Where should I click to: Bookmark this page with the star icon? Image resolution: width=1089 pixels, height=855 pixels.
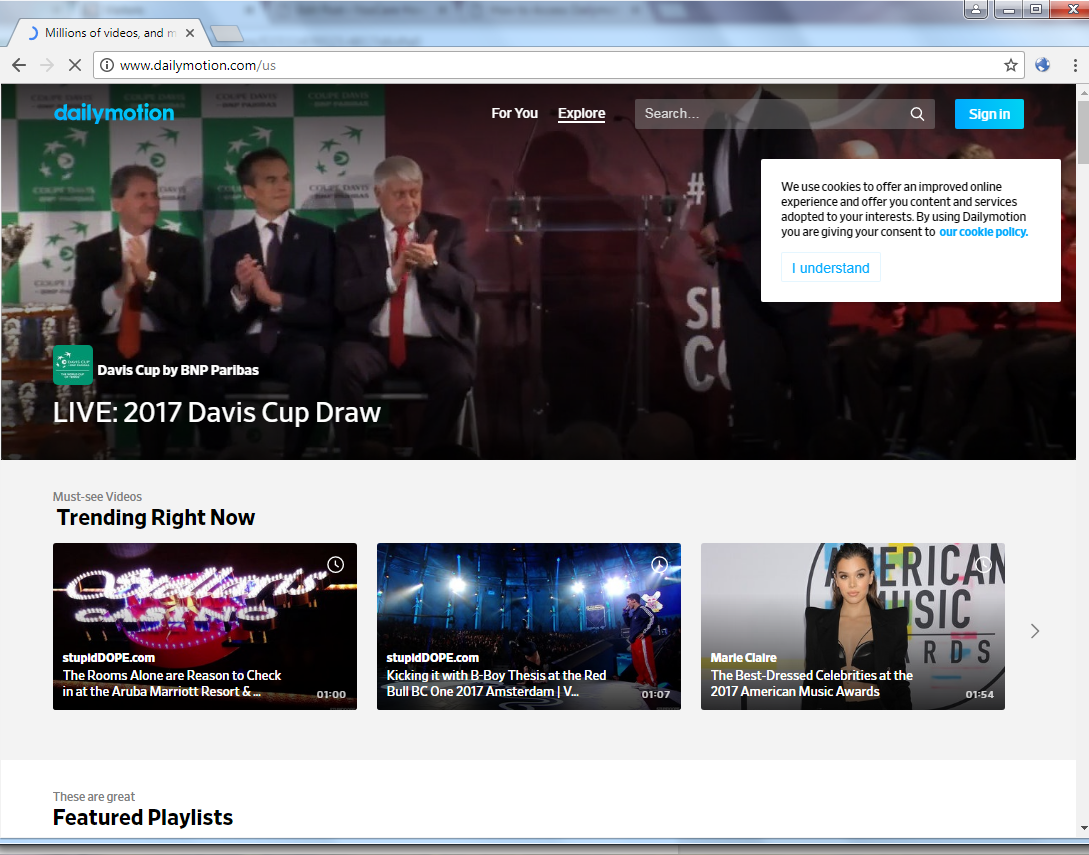(1011, 65)
